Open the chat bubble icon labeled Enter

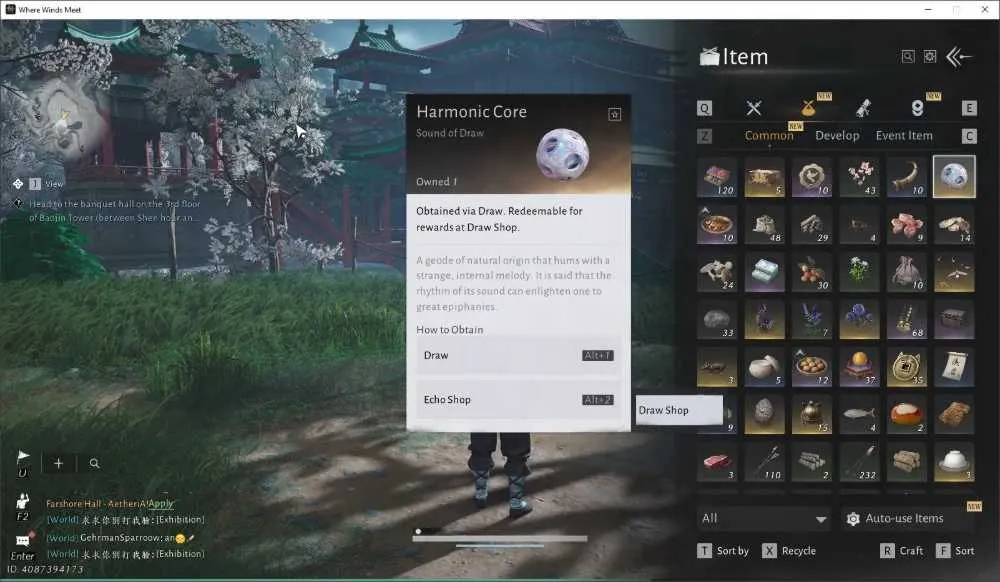(x=23, y=540)
